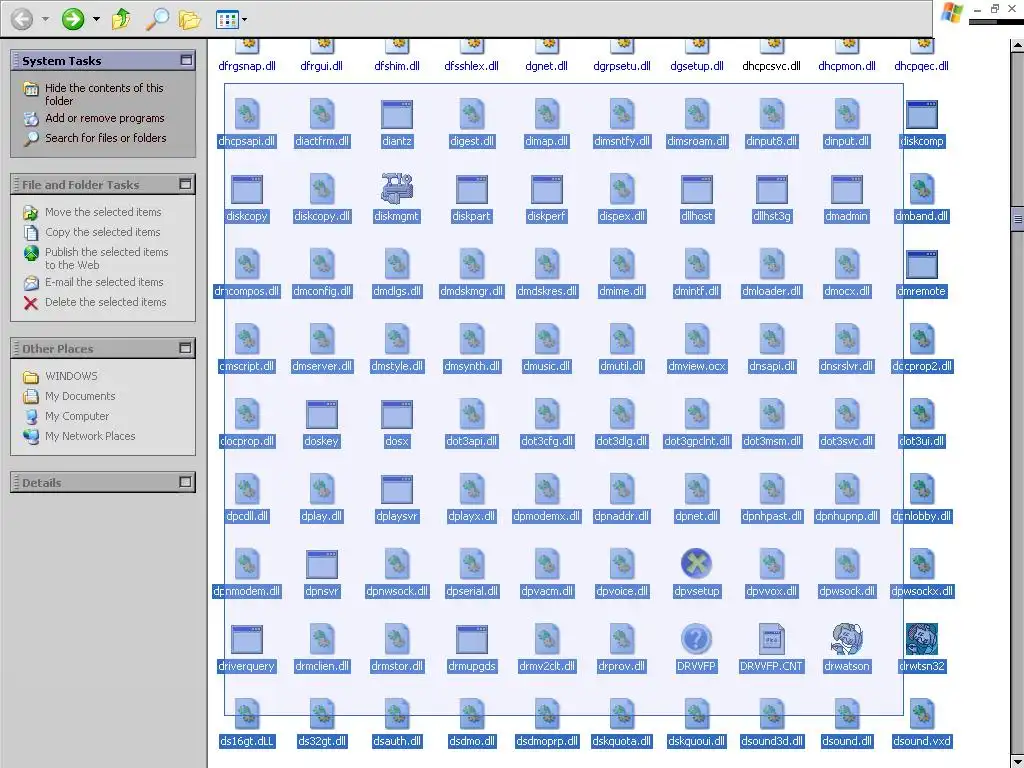Image resolution: width=1024 pixels, height=768 pixels.
Task: Click the Back arrow toolbar button
Action: tap(22, 19)
